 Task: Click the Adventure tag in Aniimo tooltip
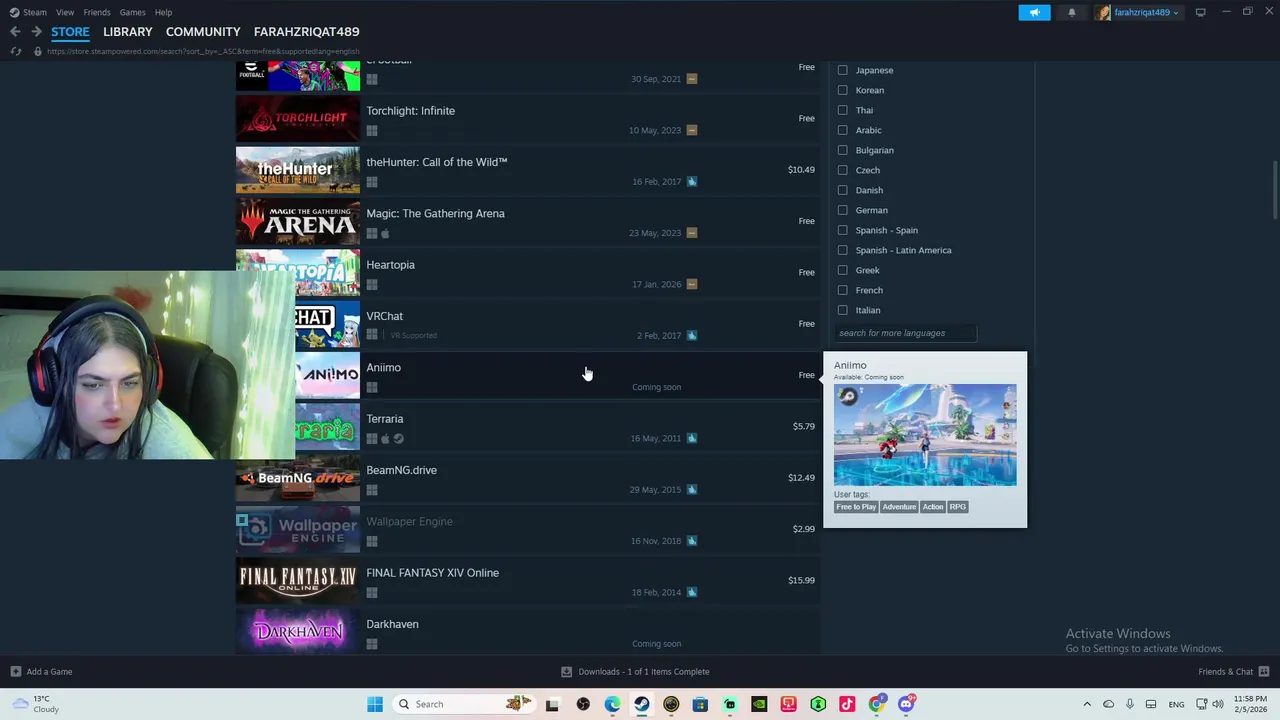pos(899,507)
